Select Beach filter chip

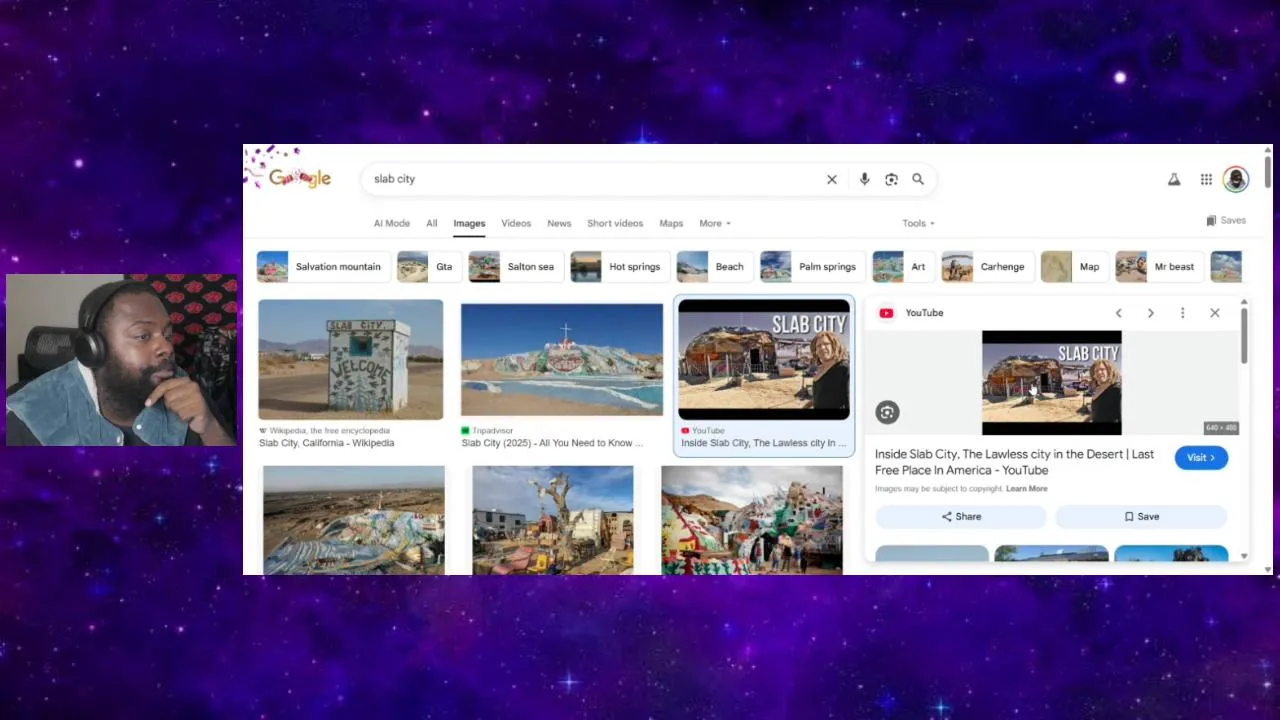713,267
